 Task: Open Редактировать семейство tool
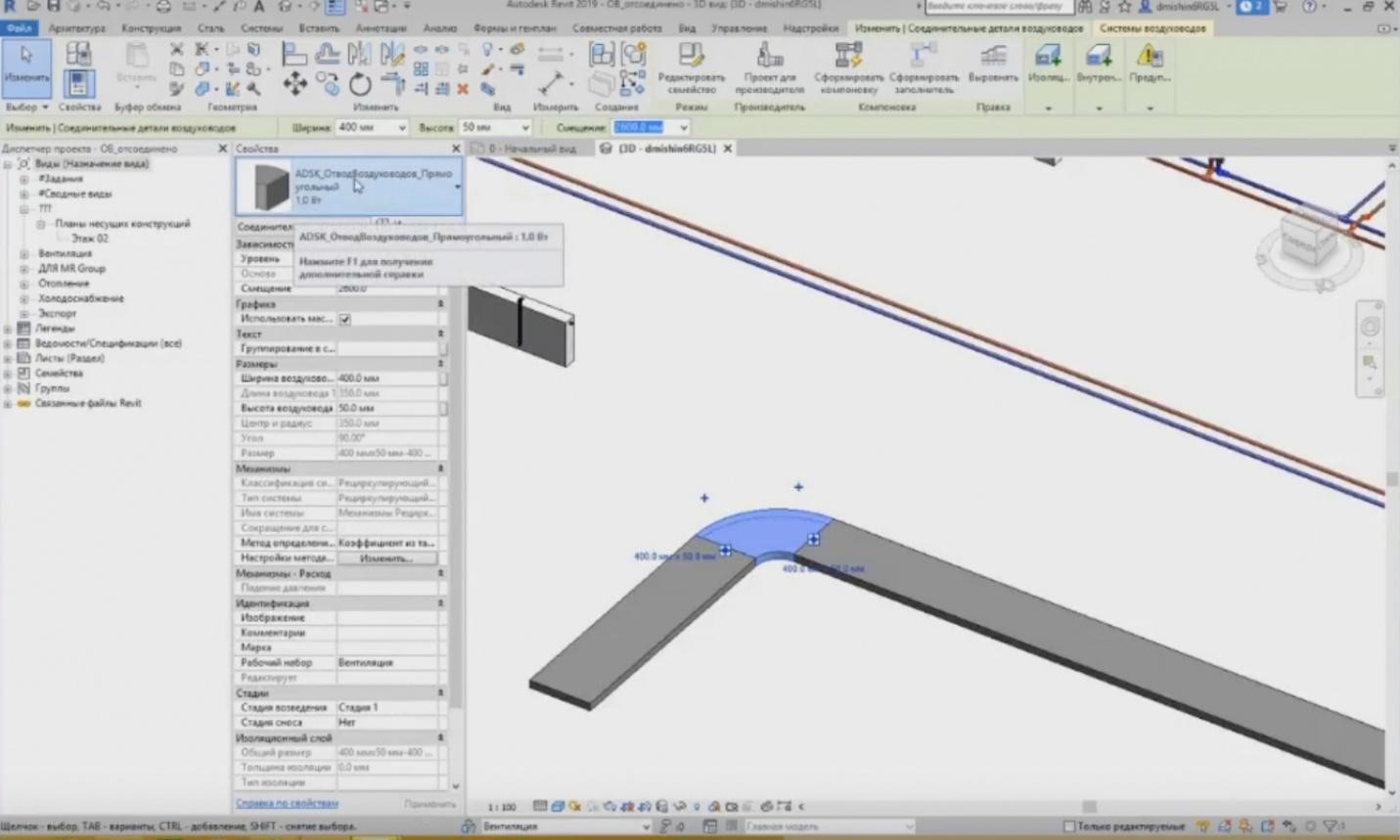click(x=691, y=67)
